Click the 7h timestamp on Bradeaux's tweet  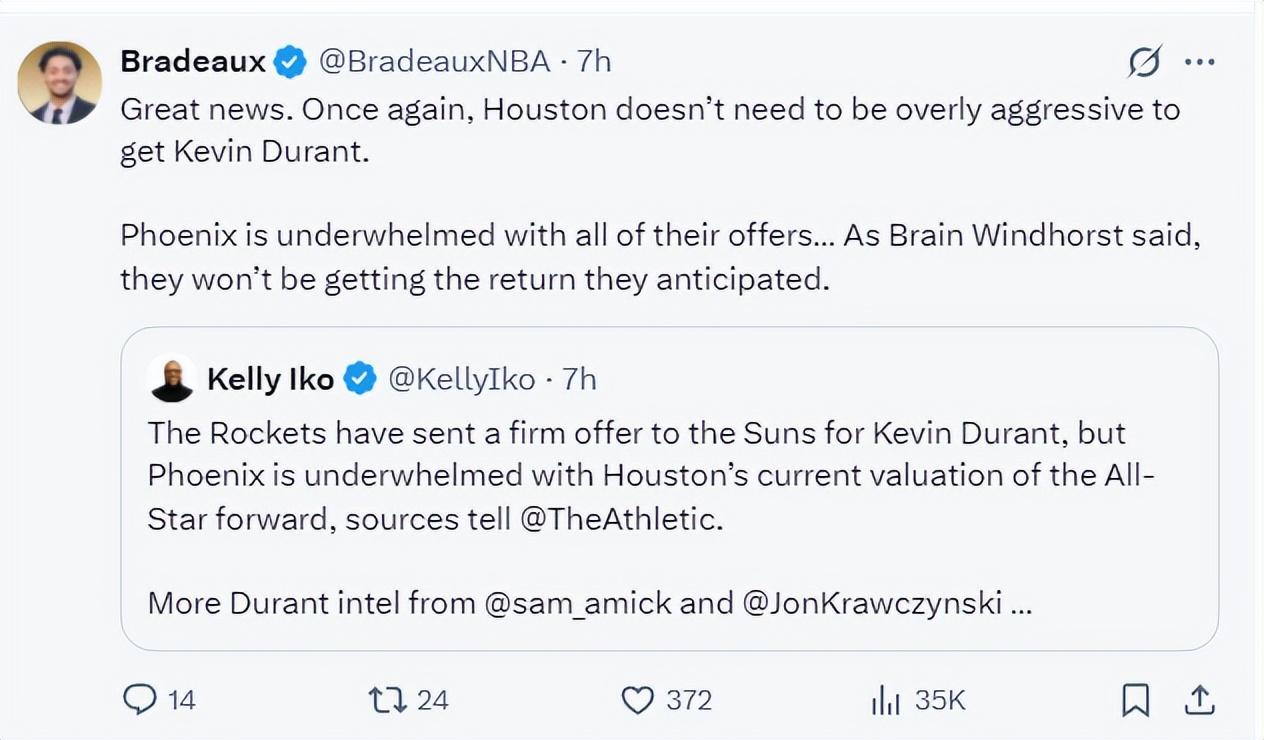[594, 62]
